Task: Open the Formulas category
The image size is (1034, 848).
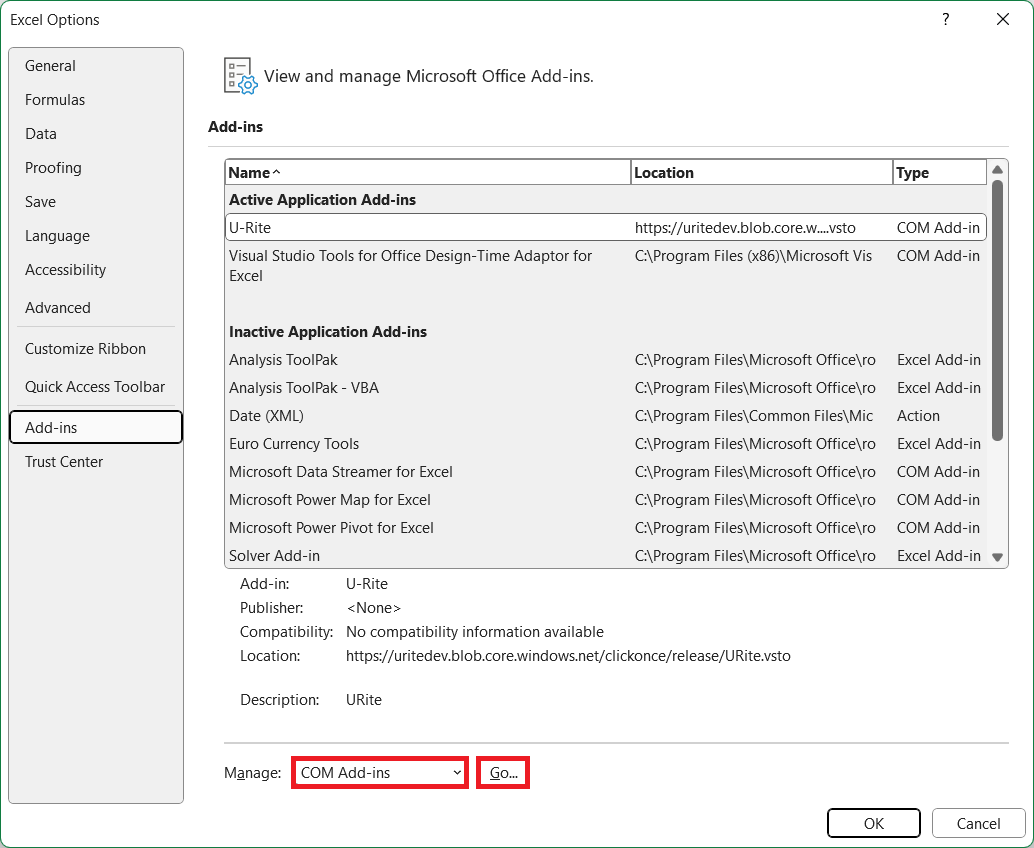Action: pyautogui.click(x=55, y=99)
